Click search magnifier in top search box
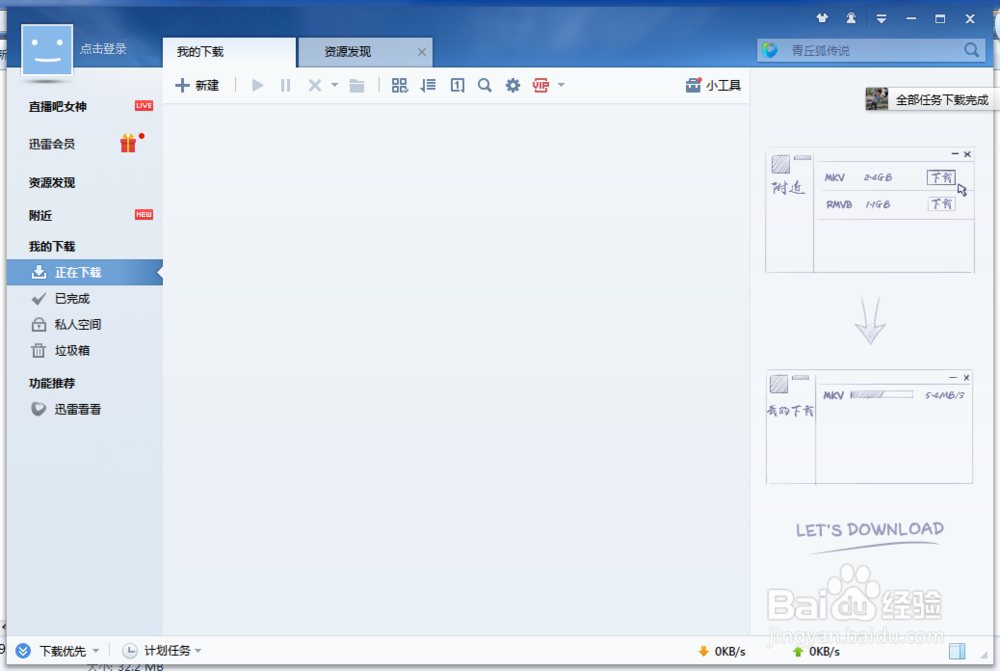Screen dimensions: 1000x671 coord(971,50)
